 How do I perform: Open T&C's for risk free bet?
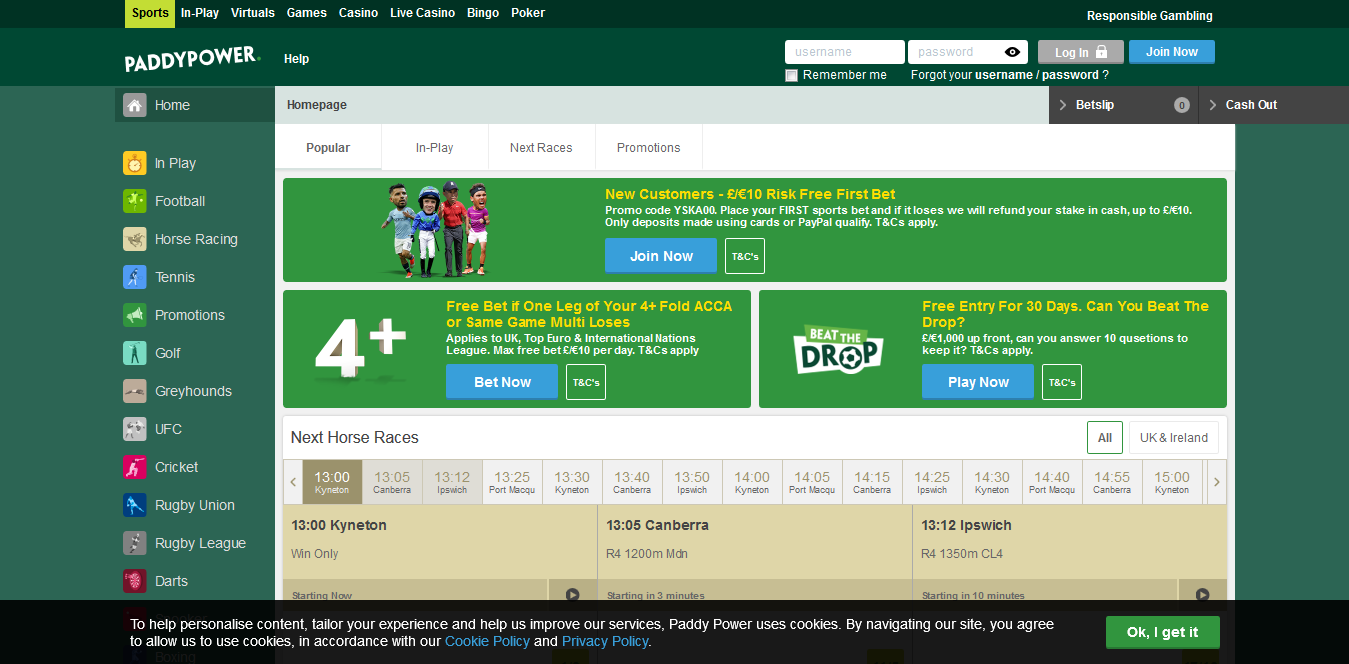745,256
